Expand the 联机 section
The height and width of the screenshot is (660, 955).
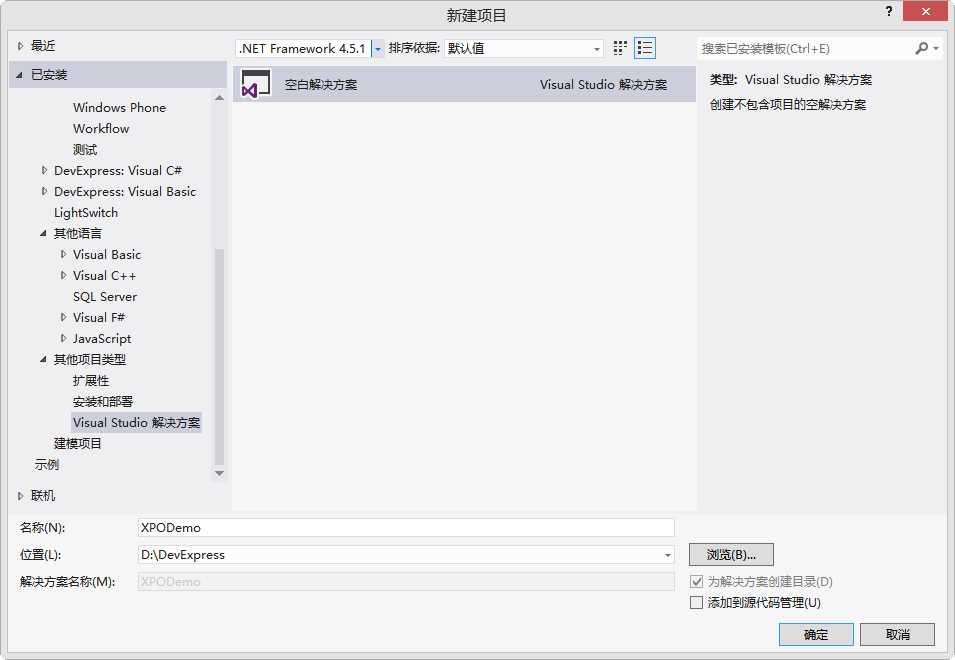pos(21,495)
